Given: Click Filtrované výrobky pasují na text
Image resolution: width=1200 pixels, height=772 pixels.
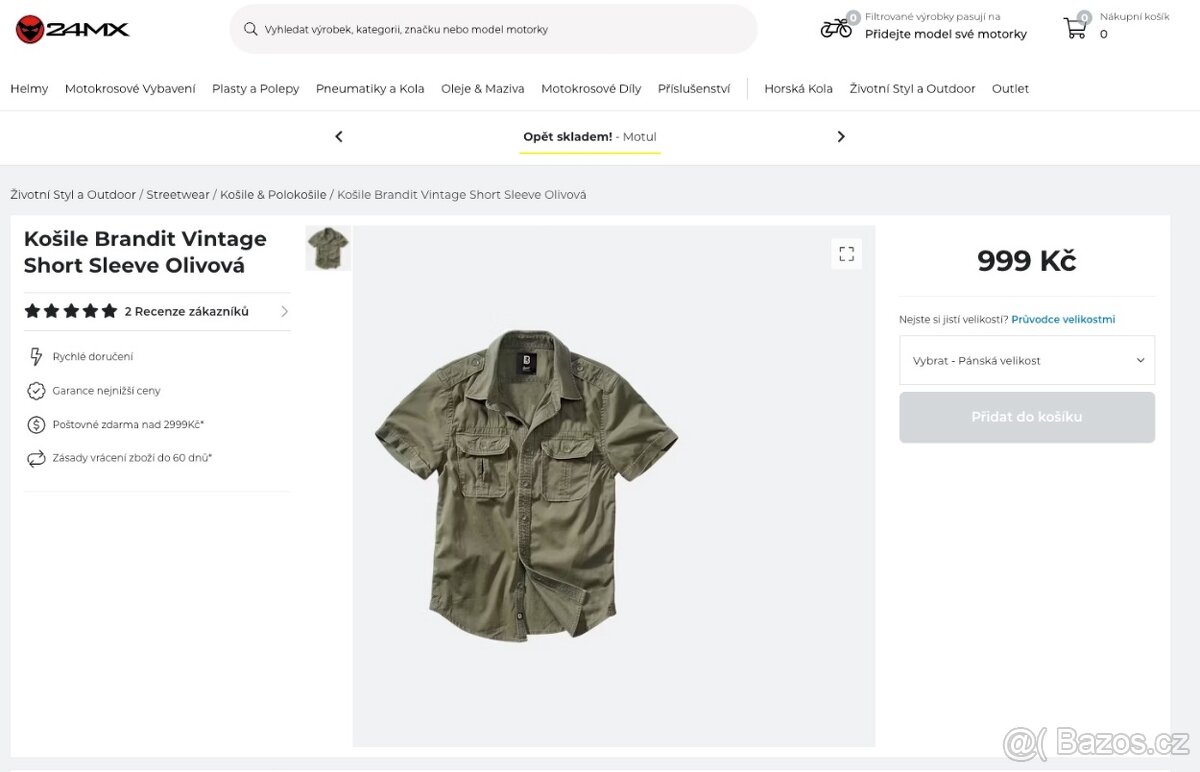Looking at the screenshot, I should coord(933,17).
